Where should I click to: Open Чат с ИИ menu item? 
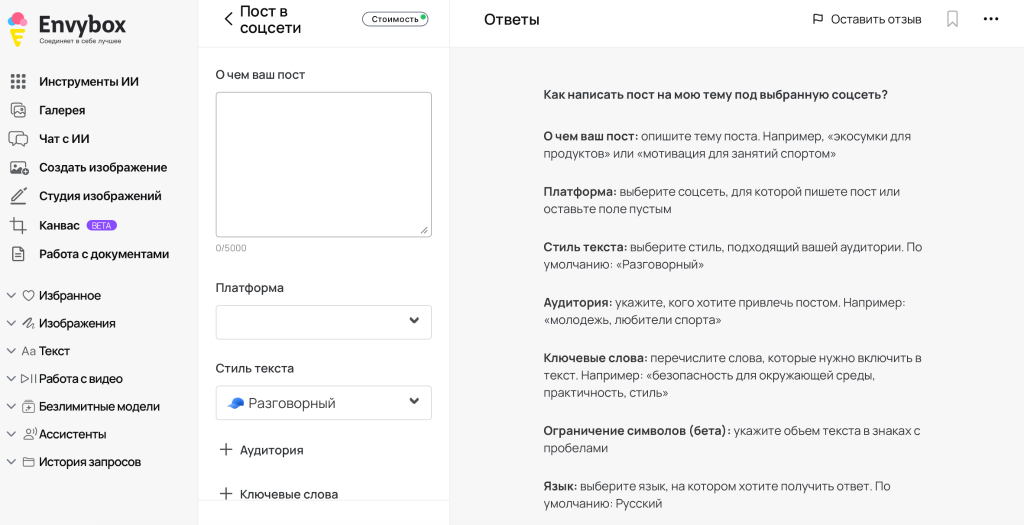[64, 138]
